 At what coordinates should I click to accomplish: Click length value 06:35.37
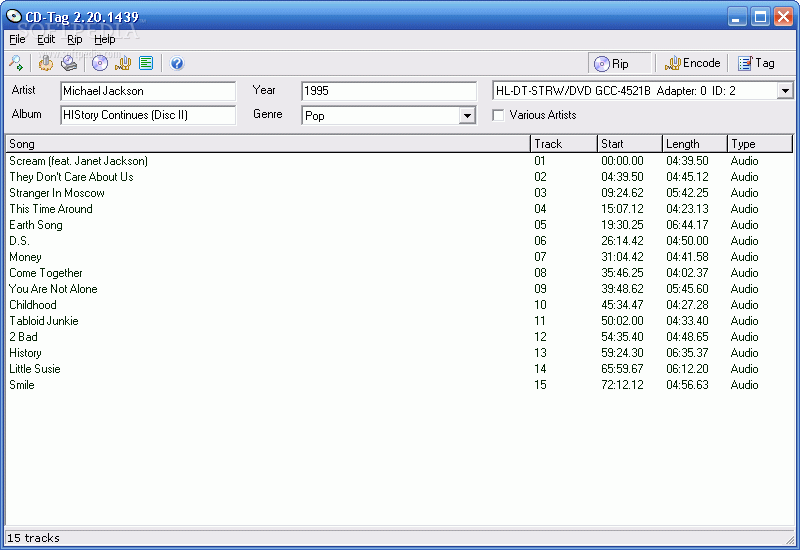point(687,353)
